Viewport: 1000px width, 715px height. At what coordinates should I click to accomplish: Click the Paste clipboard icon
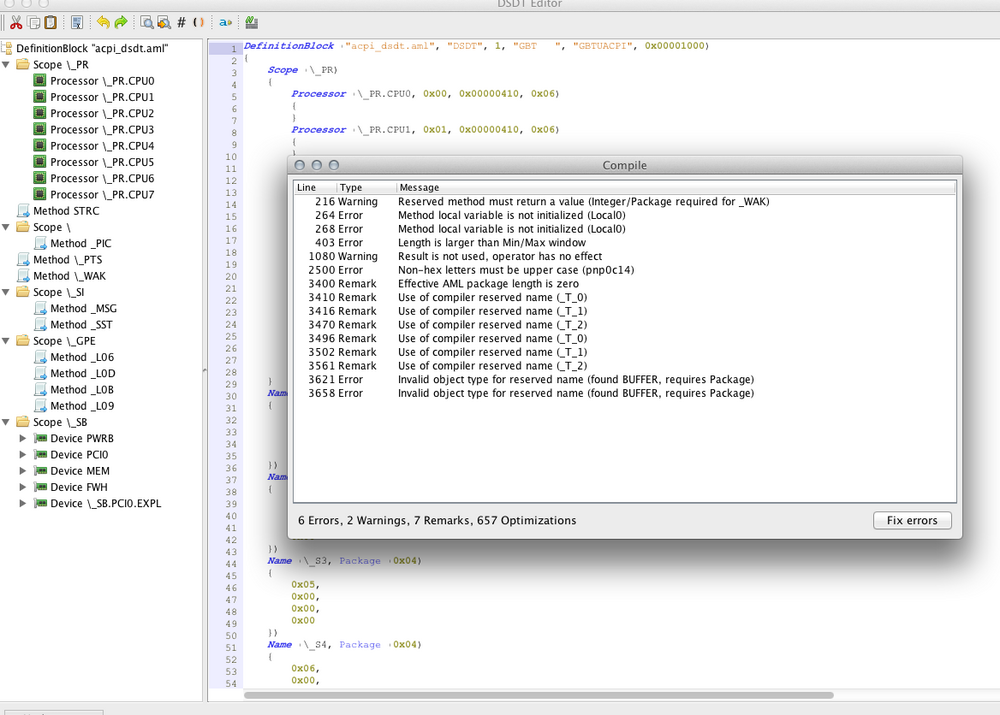click(50, 22)
